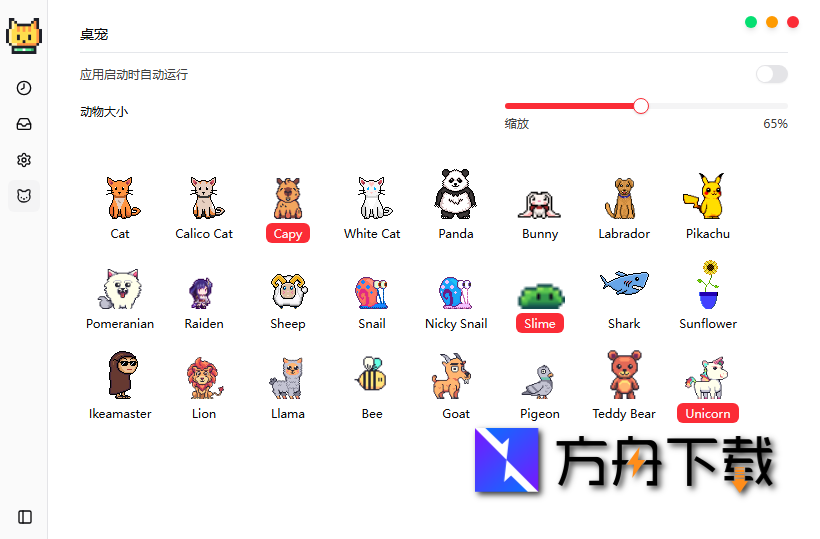This screenshot has height=539, width=820.
Task: Choose the Pigeon pet sprite
Action: 538,382
